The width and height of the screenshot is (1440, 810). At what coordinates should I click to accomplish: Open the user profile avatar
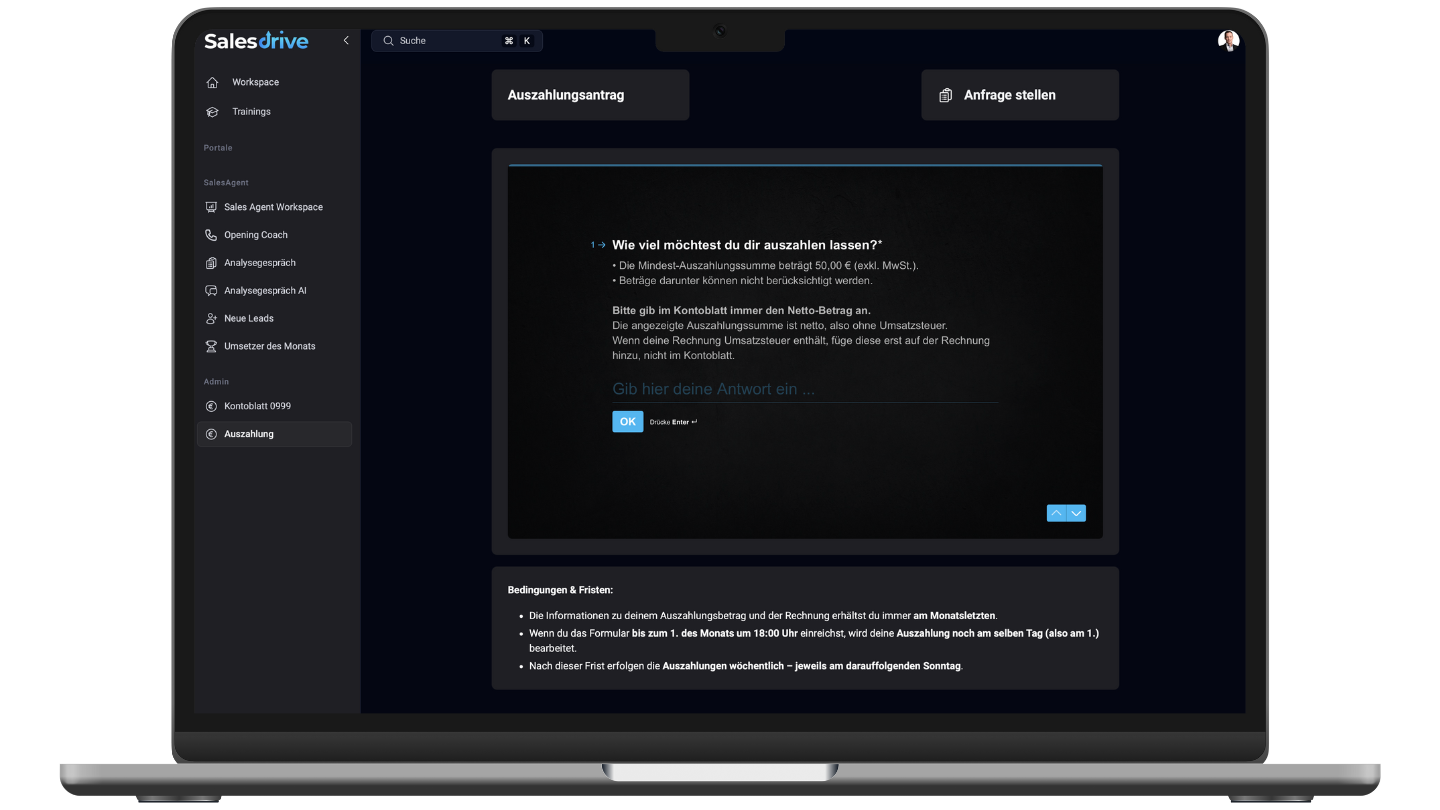1228,41
